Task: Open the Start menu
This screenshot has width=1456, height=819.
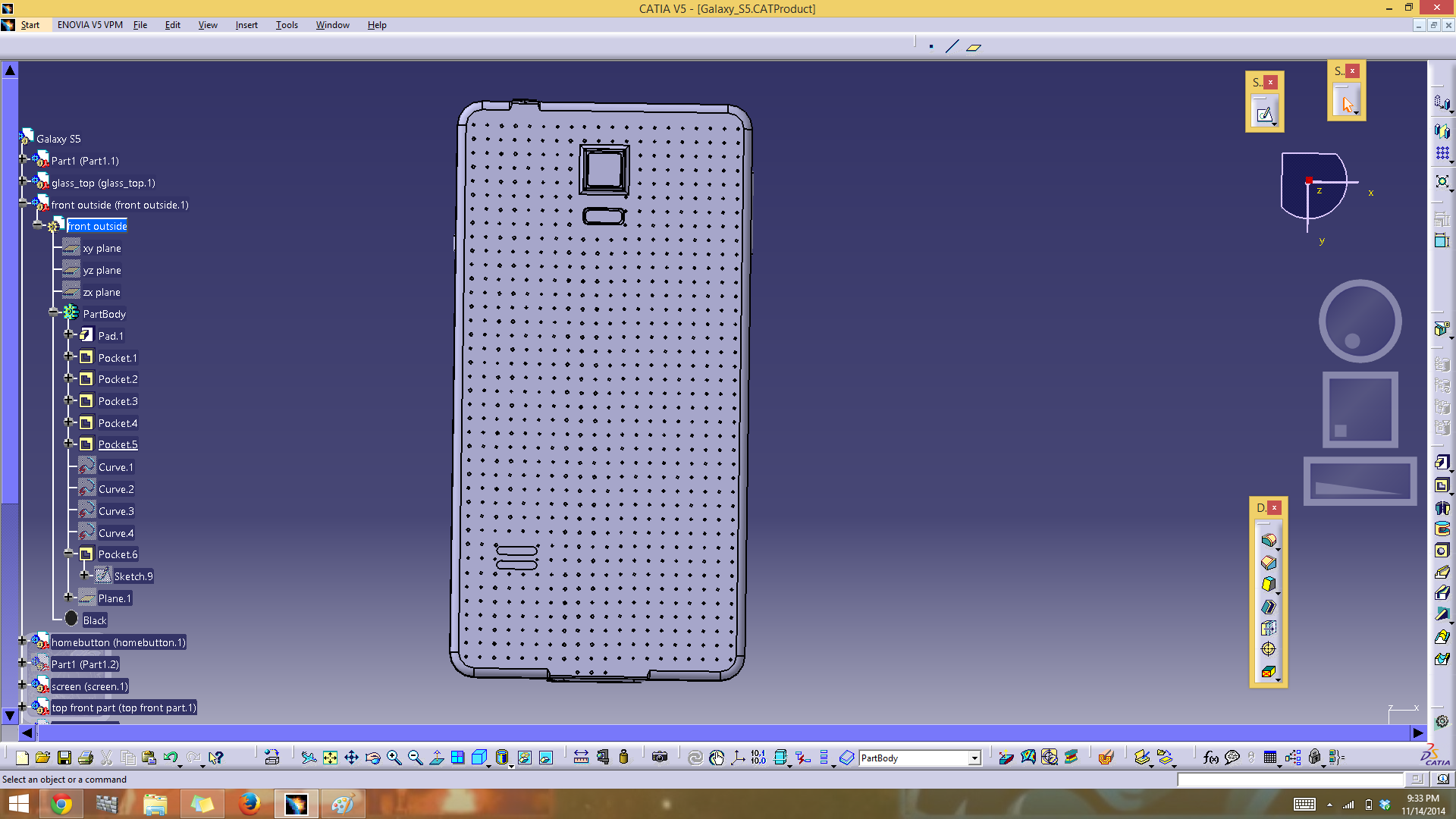Action: click(30, 25)
